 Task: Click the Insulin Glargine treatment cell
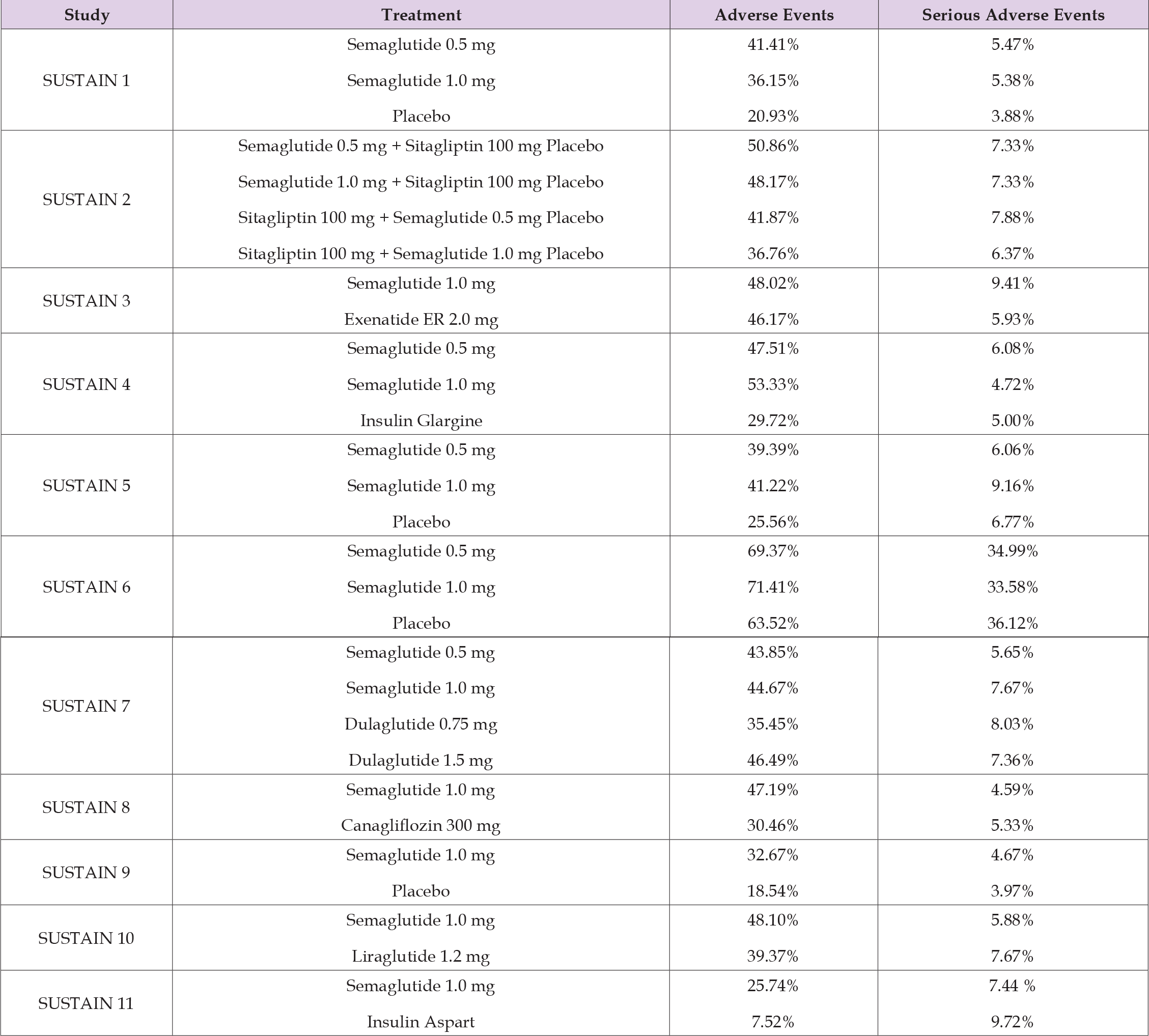click(421, 421)
